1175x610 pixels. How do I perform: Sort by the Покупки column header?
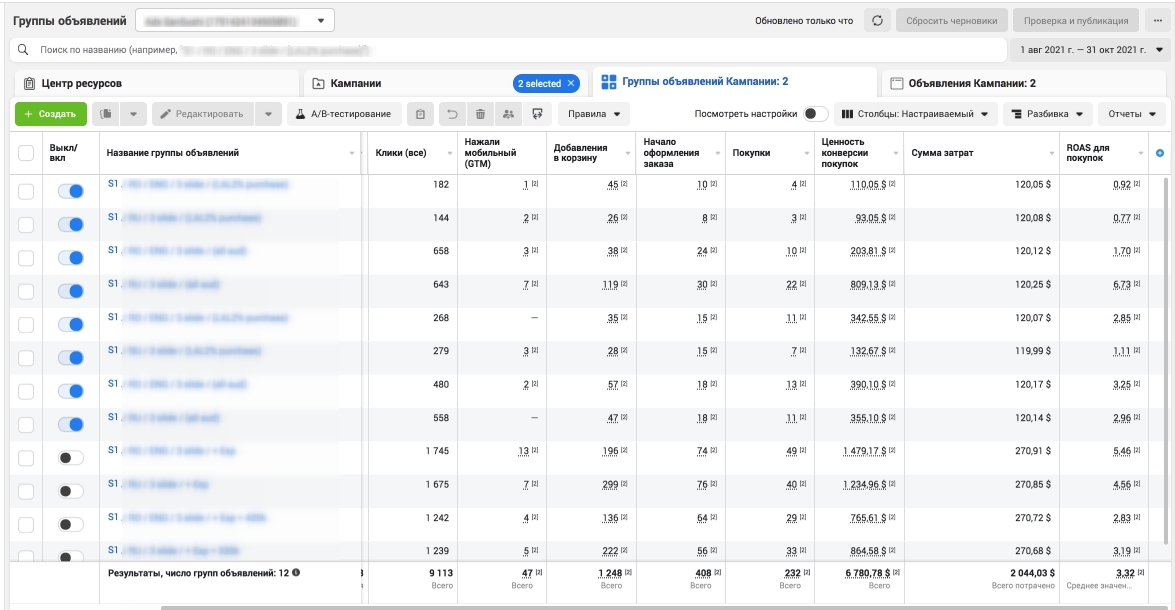click(x=752, y=153)
